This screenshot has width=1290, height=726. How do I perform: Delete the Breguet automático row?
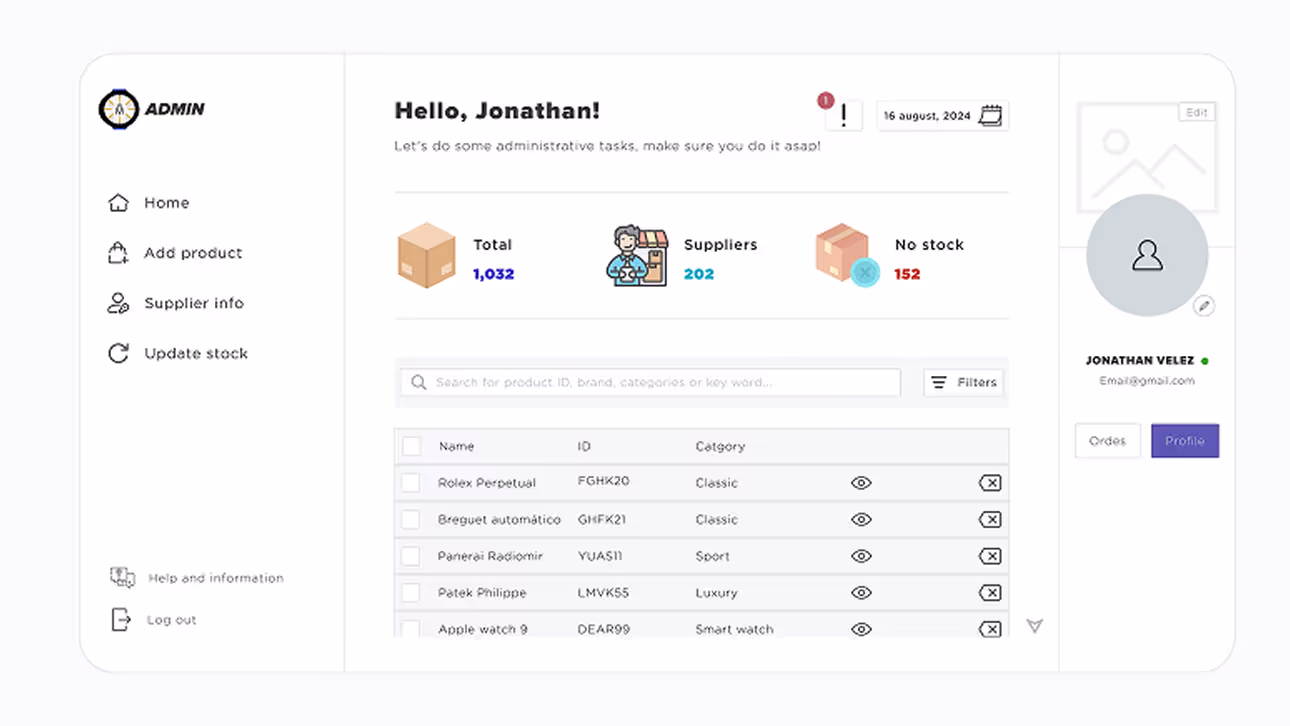tap(990, 520)
